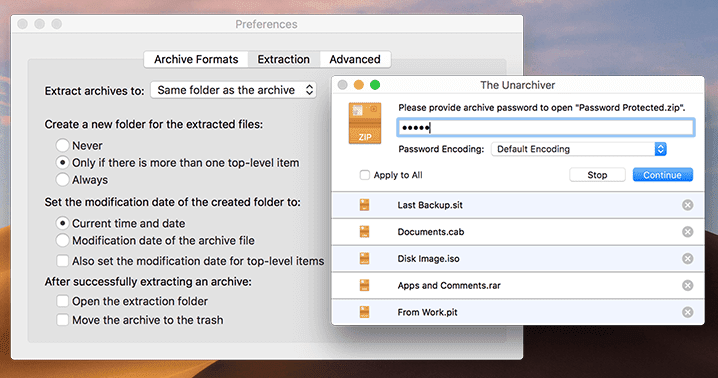Cancel extraction of Documents.cab
The height and width of the screenshot is (378, 718).
687,232
